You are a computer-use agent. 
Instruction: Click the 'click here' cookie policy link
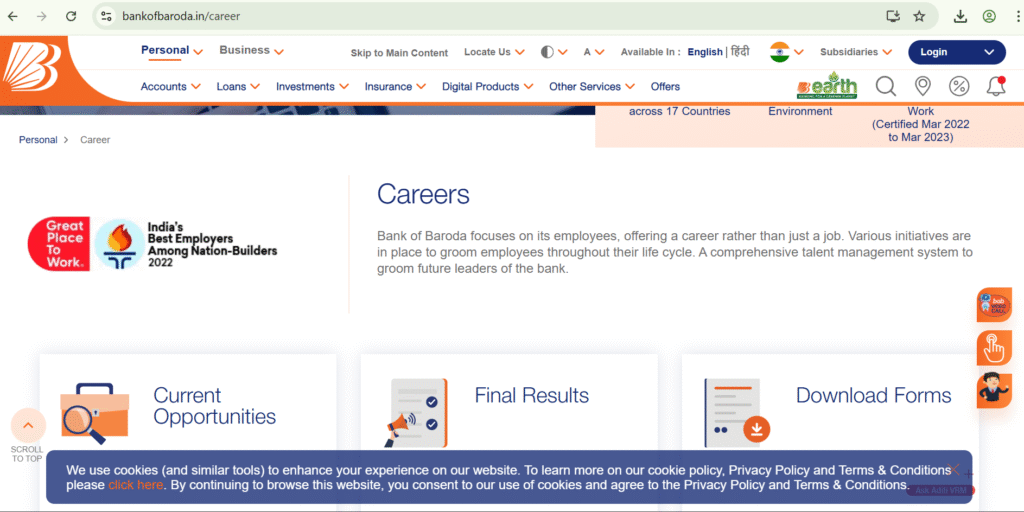click(135, 485)
